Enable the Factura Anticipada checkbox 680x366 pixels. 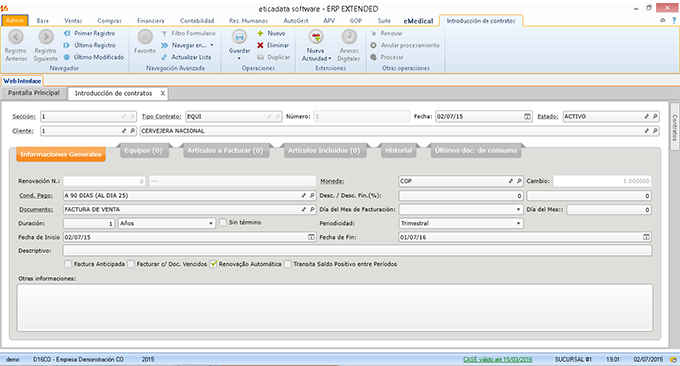(x=68, y=264)
